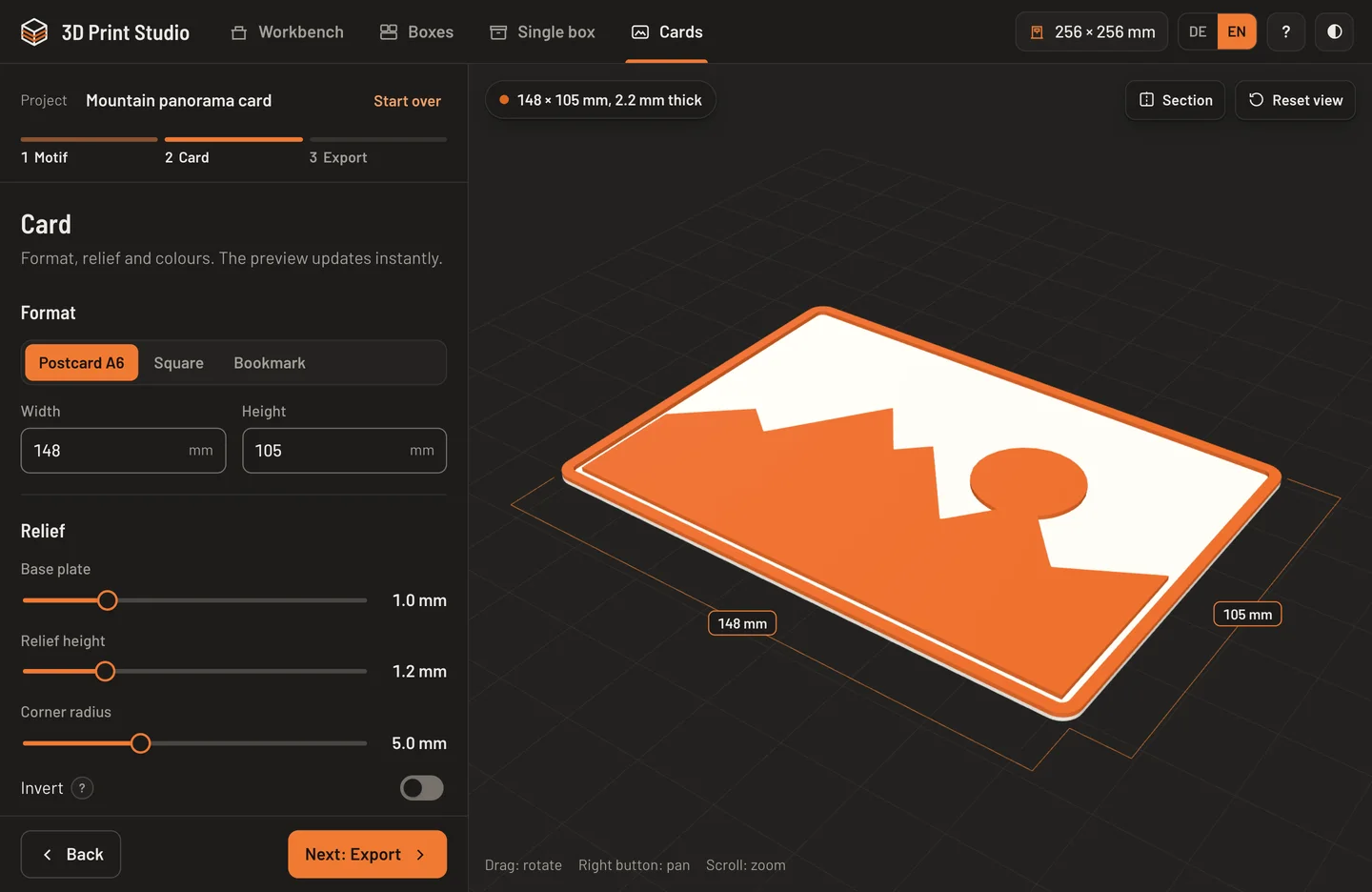
Task: Click the Corner radius slider handle
Action: click(140, 743)
